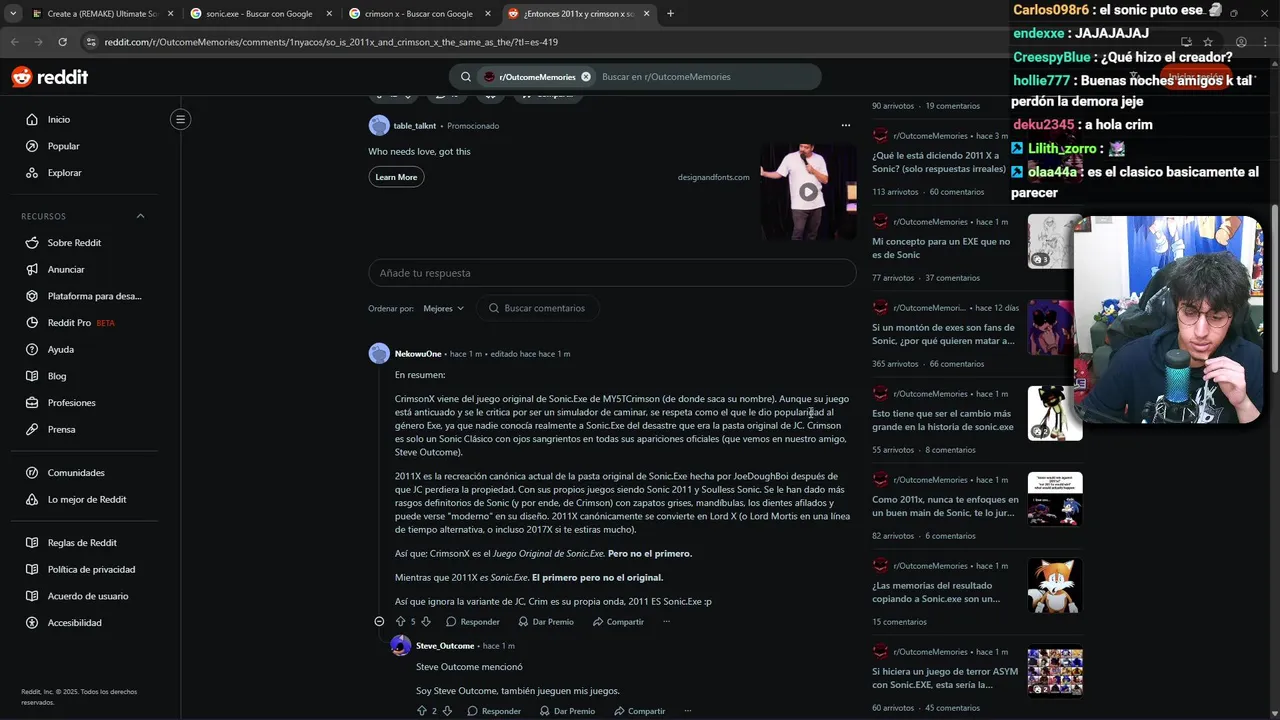
Task: Open Tails thumbnail of memorias del resultado post
Action: coord(1055,585)
